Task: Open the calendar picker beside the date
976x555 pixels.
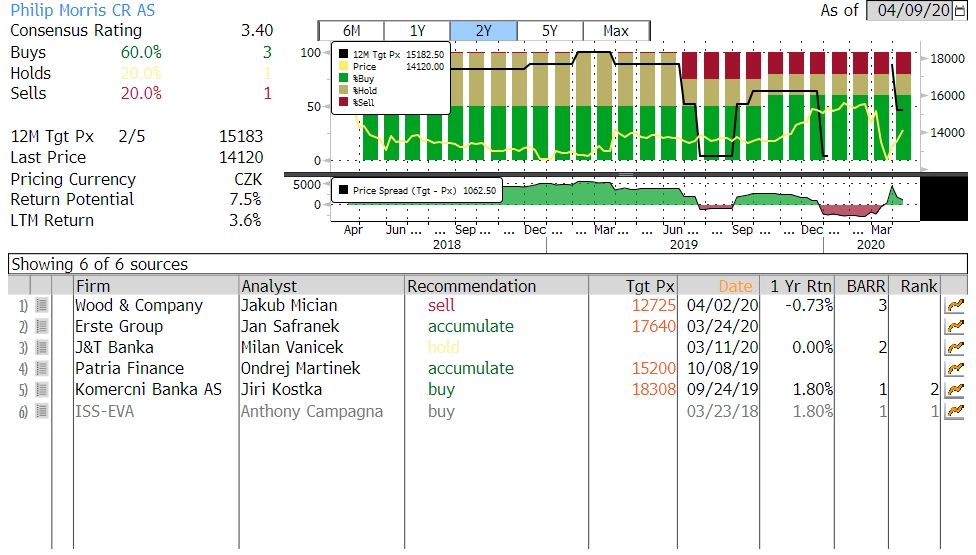Action: [x=960, y=11]
